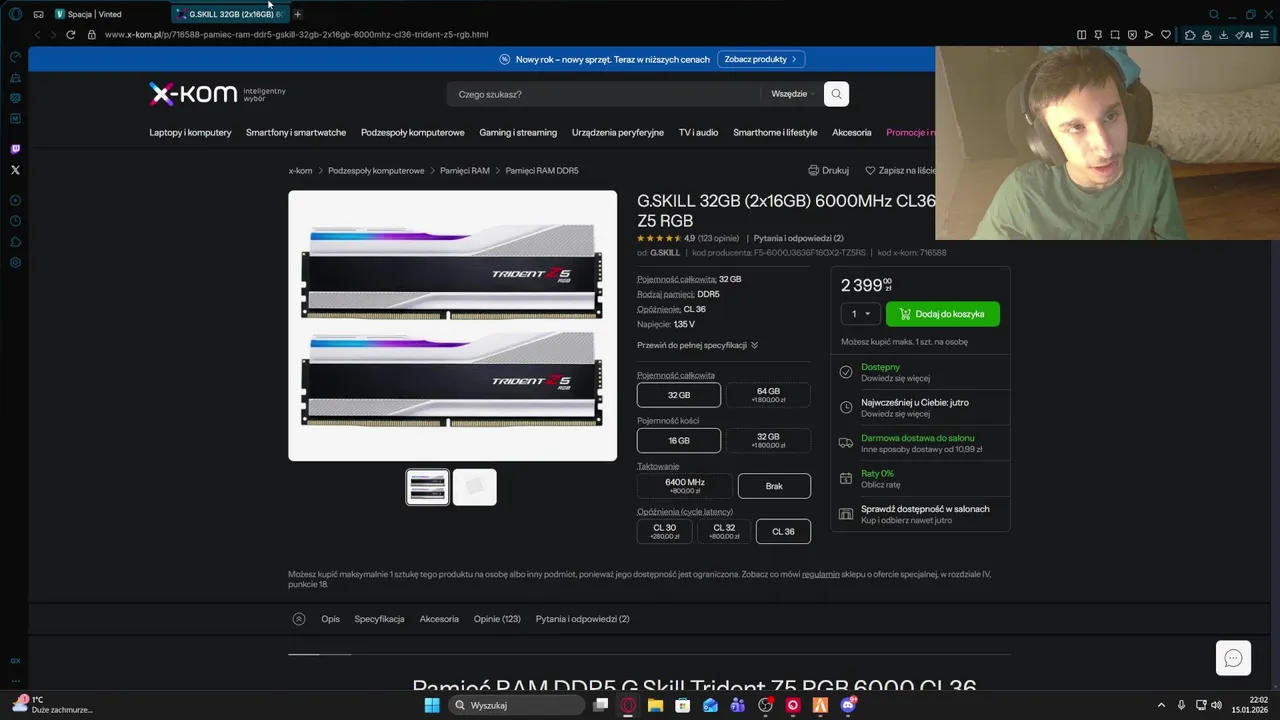Open Twitch panel in the sidebar

tap(15, 149)
